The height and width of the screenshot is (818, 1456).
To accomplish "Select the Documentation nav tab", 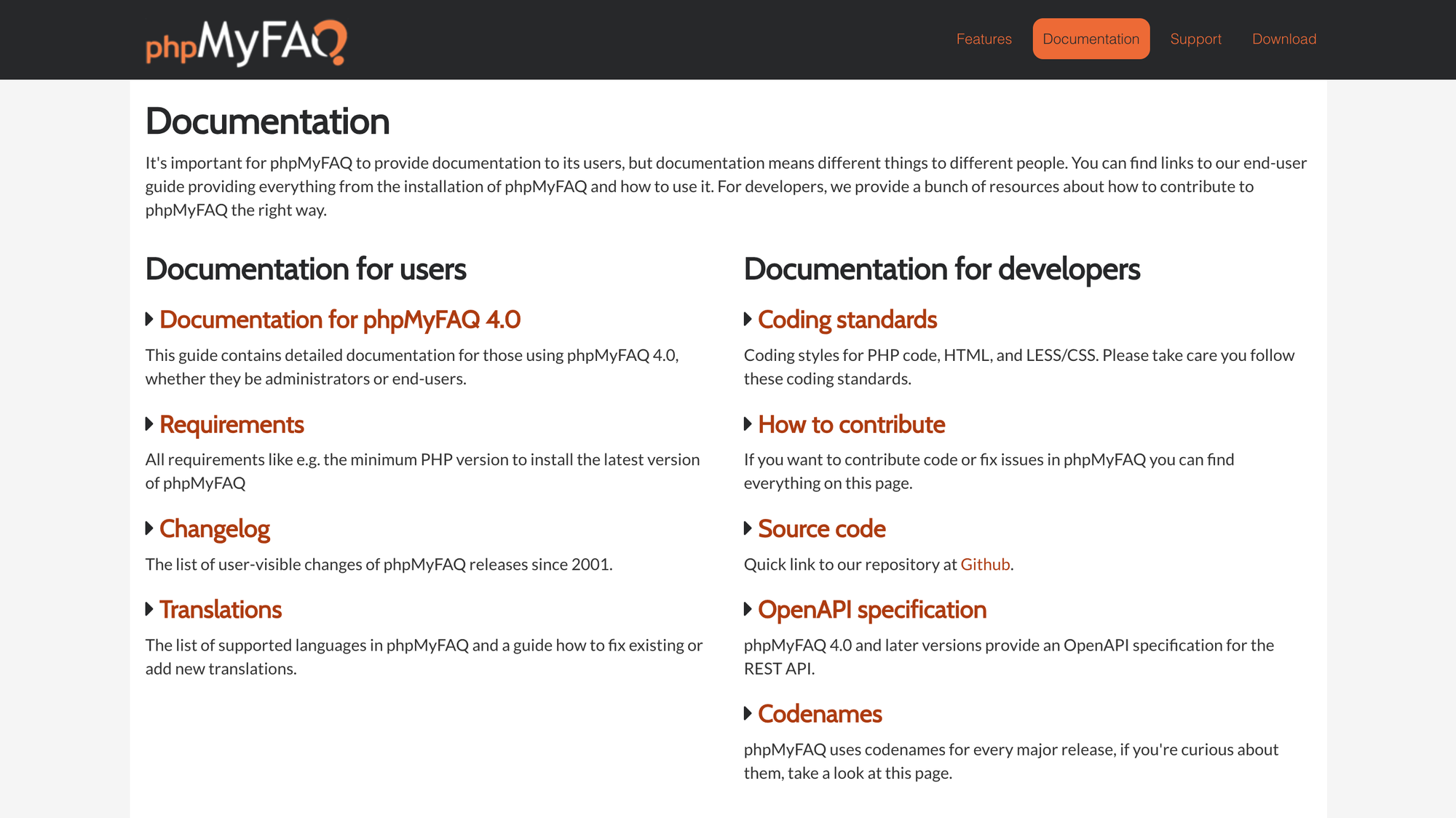I will (1091, 39).
